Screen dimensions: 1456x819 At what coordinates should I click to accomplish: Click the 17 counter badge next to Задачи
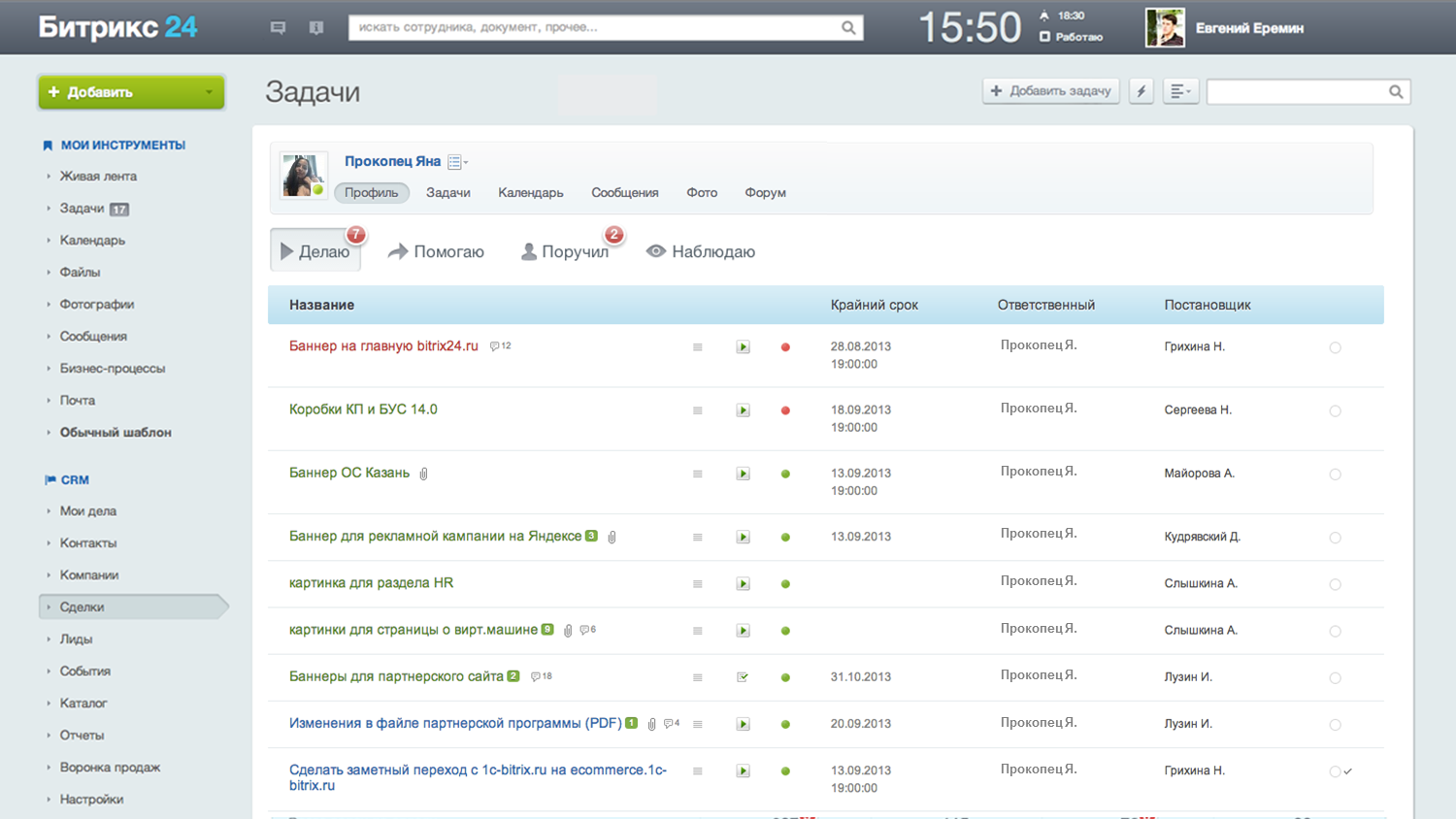119,209
